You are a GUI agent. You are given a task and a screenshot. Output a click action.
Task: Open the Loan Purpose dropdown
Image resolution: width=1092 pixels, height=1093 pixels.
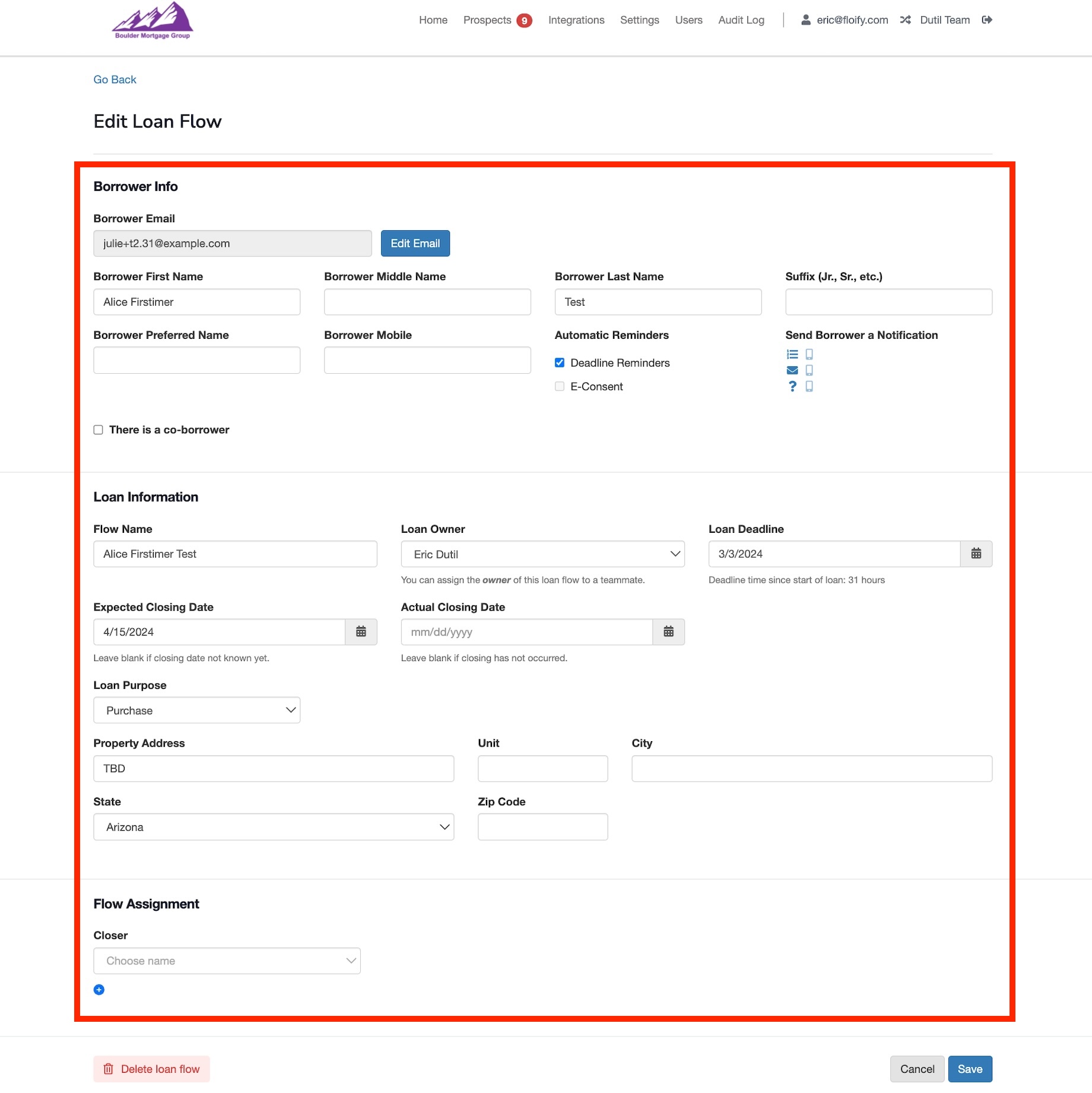point(196,710)
